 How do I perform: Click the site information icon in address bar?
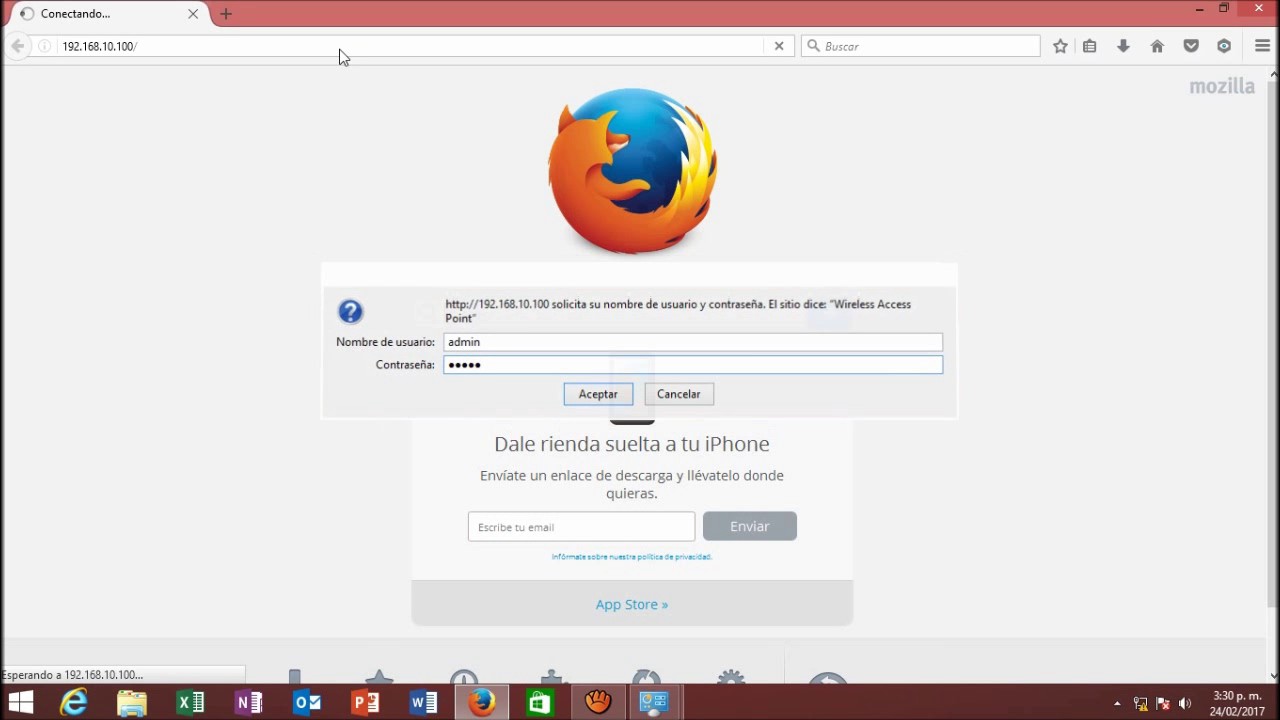44,46
